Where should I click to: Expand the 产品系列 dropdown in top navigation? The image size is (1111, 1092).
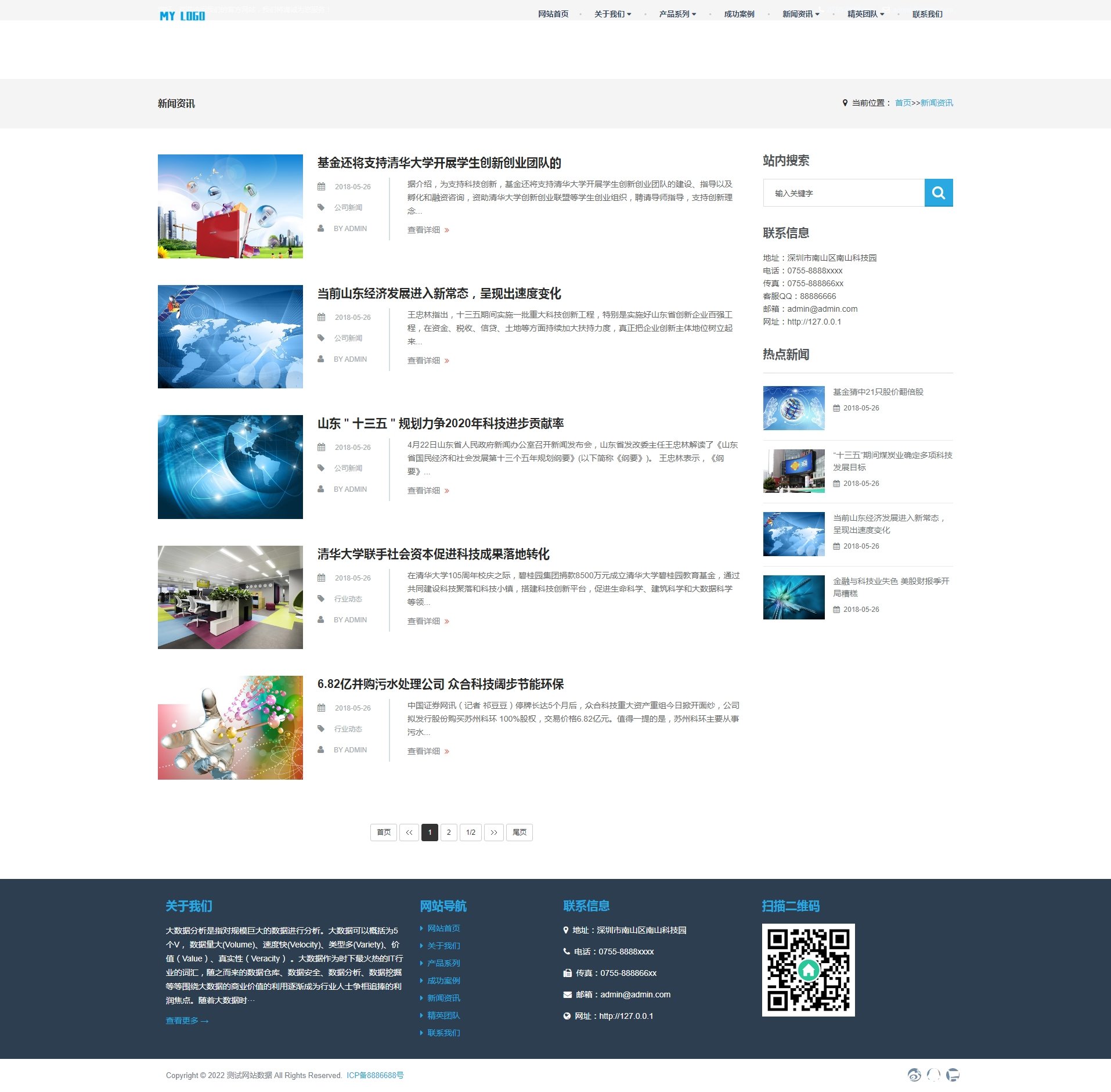pyautogui.click(x=677, y=14)
